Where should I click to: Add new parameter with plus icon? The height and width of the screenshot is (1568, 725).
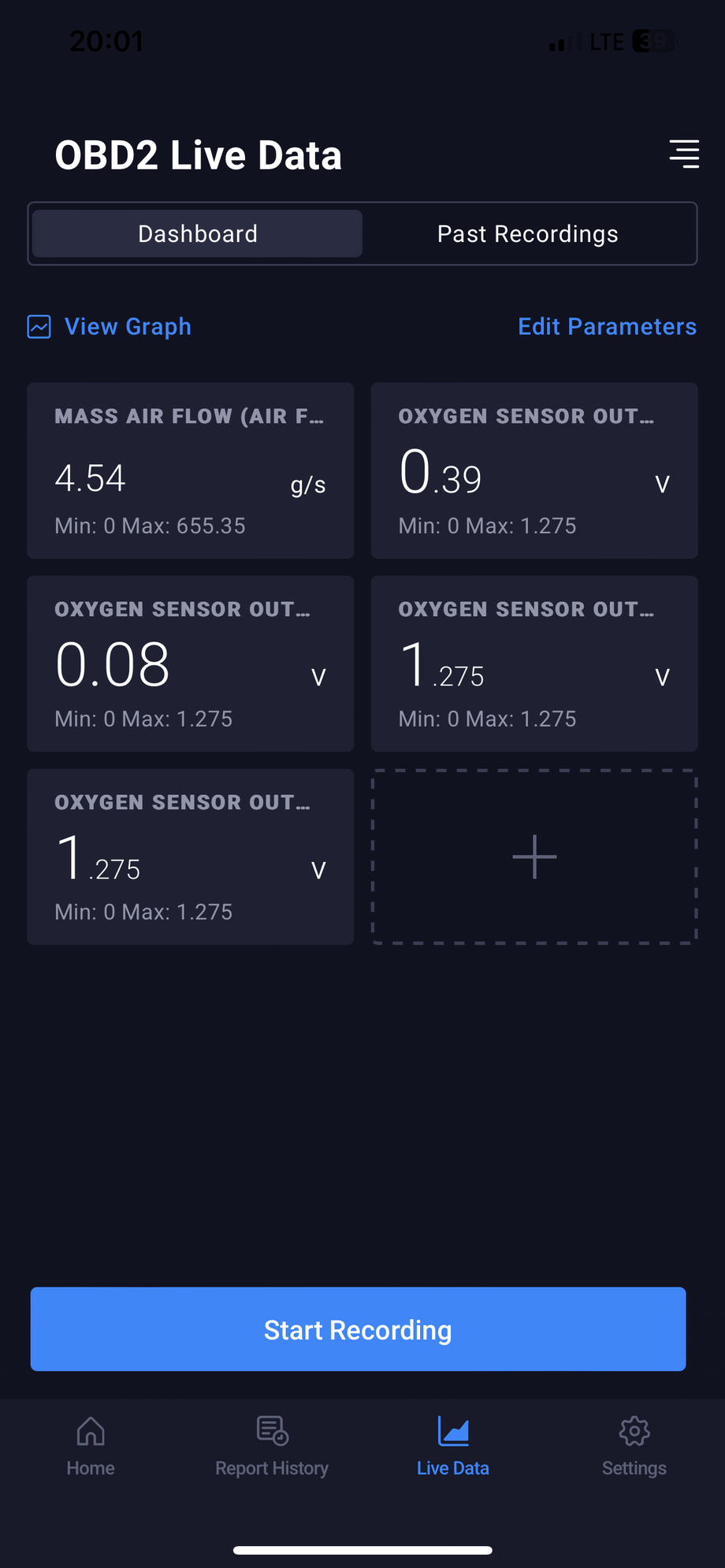pyautogui.click(x=534, y=856)
